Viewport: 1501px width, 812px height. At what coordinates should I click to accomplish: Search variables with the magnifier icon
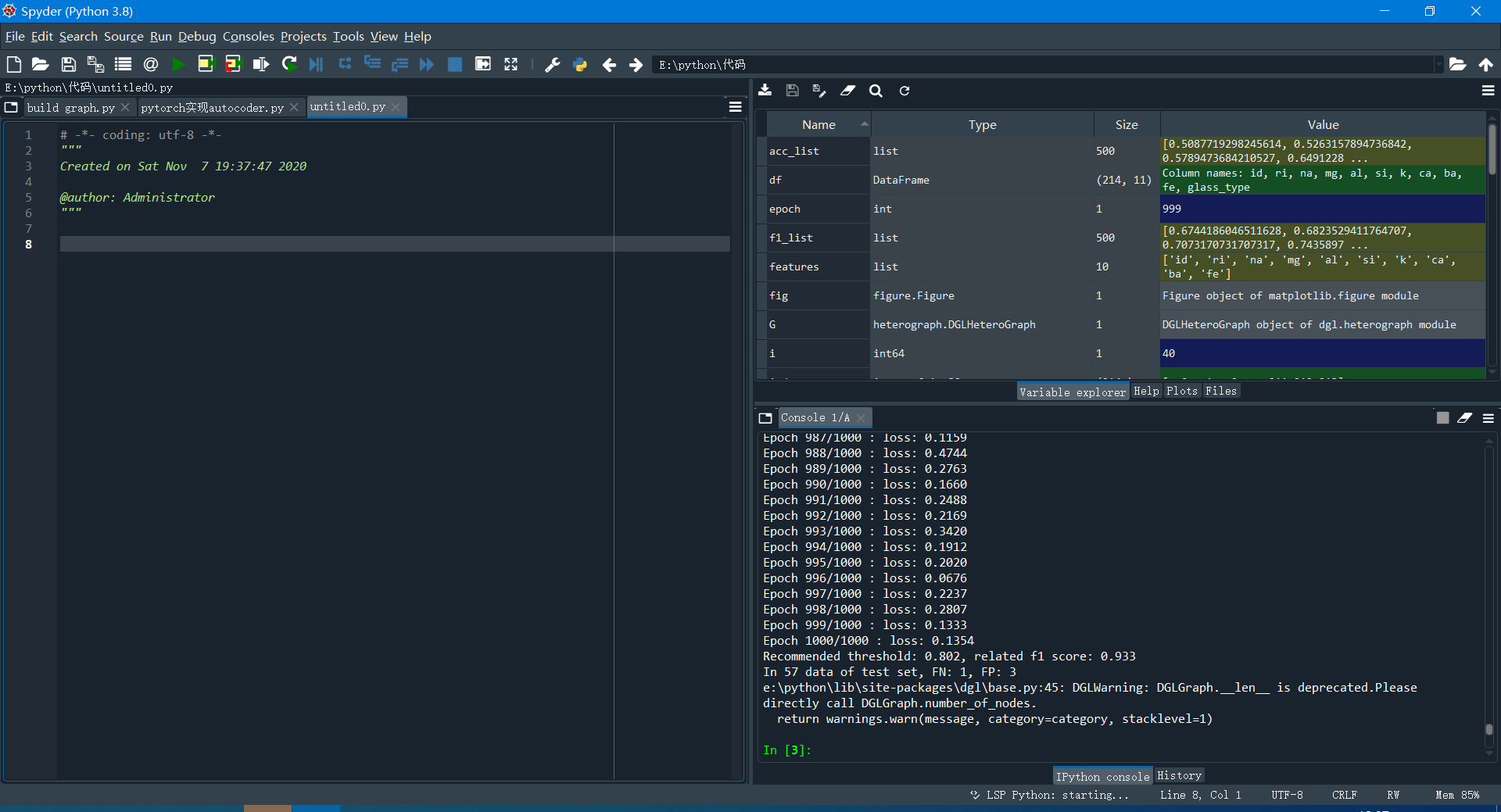coord(876,91)
